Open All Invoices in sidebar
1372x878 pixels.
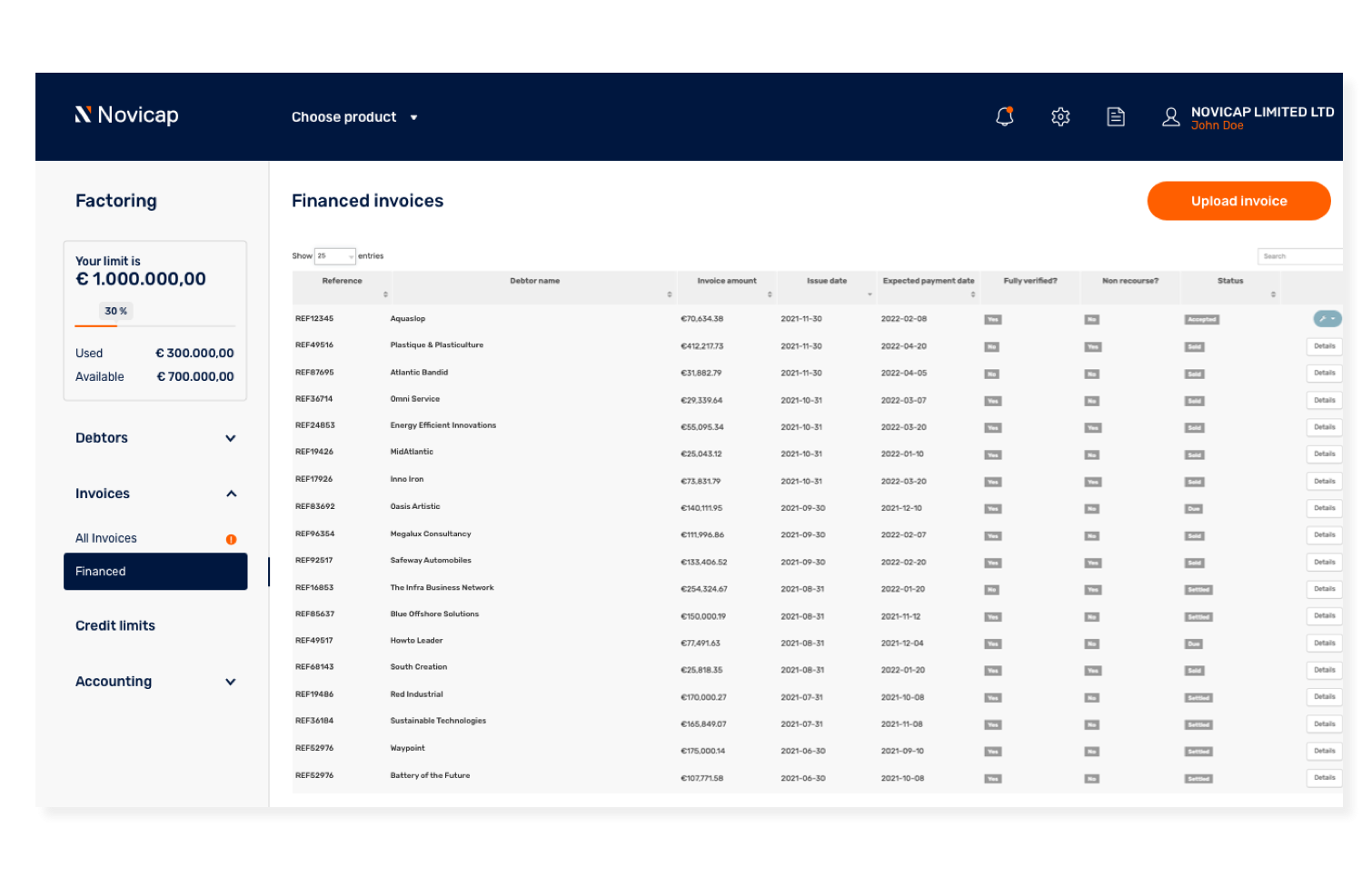click(x=106, y=538)
